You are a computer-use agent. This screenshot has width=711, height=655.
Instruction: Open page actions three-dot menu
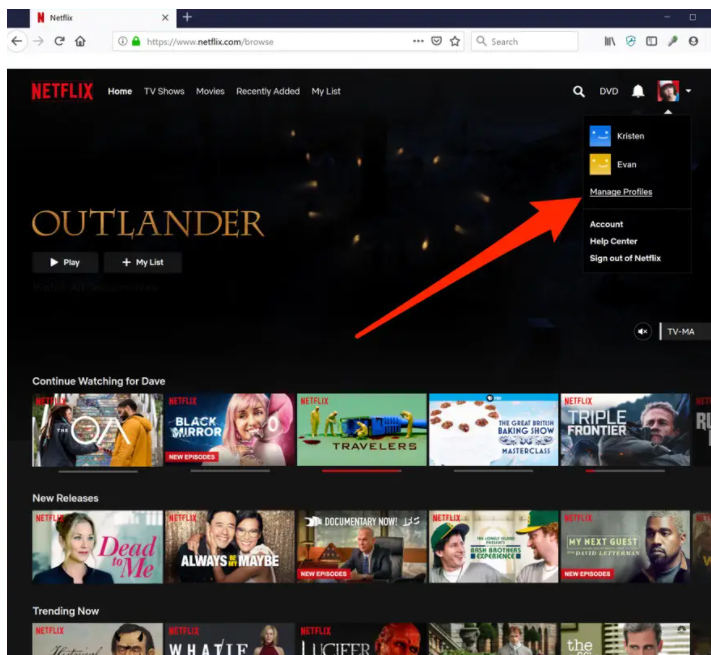[x=418, y=41]
